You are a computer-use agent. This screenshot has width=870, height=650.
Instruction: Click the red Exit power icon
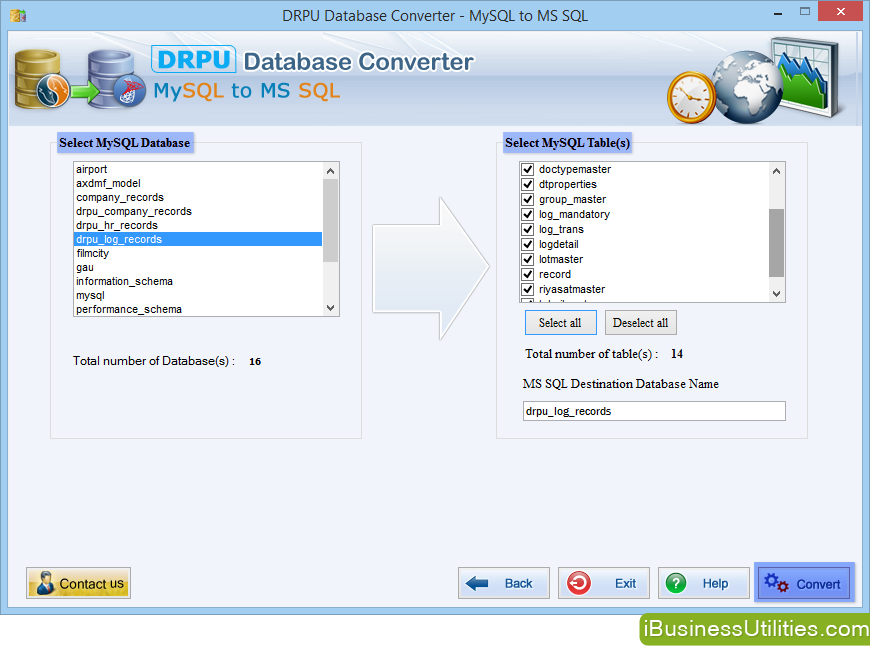[x=579, y=583]
